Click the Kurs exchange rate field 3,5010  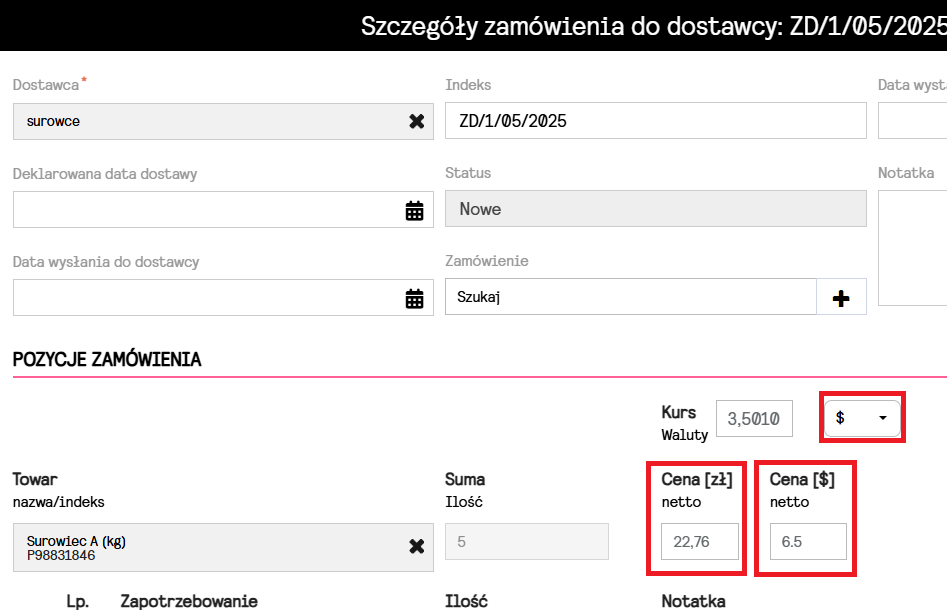click(754, 419)
